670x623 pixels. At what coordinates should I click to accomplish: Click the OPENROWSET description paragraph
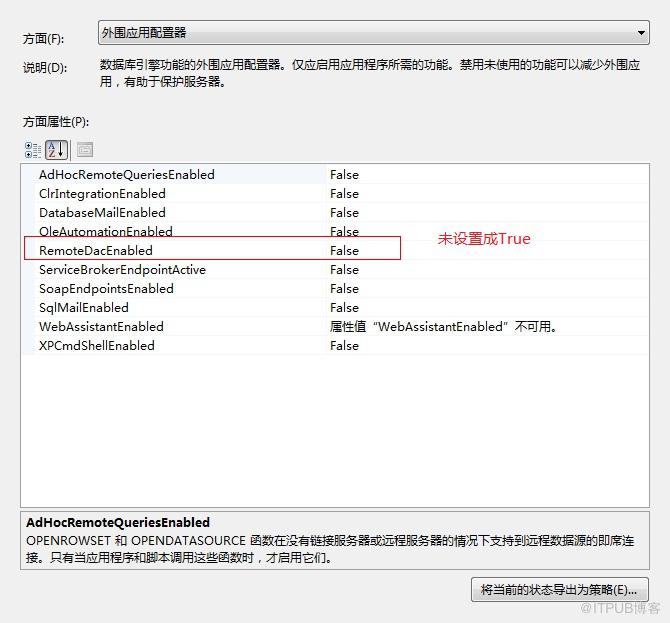pos(330,549)
